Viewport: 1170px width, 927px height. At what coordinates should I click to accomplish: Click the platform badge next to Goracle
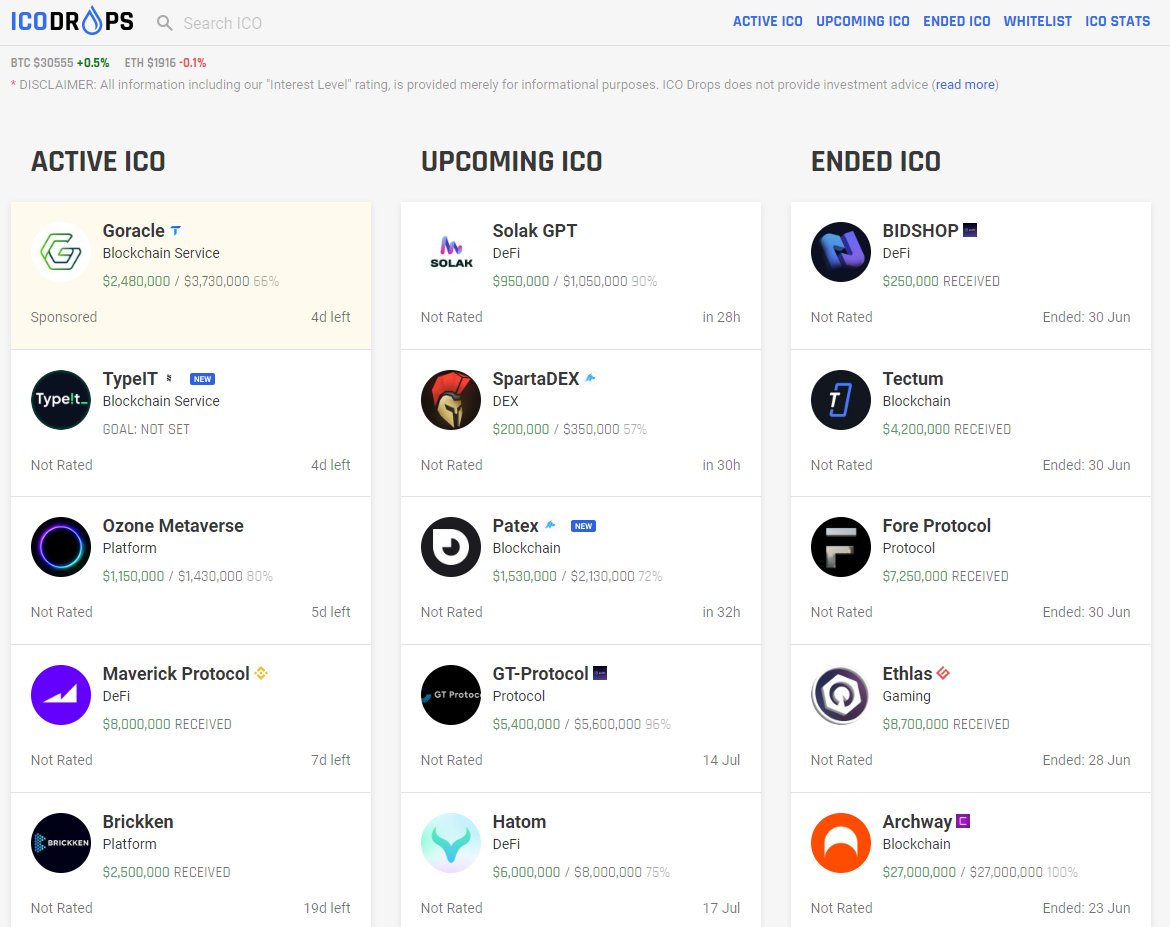click(175, 231)
